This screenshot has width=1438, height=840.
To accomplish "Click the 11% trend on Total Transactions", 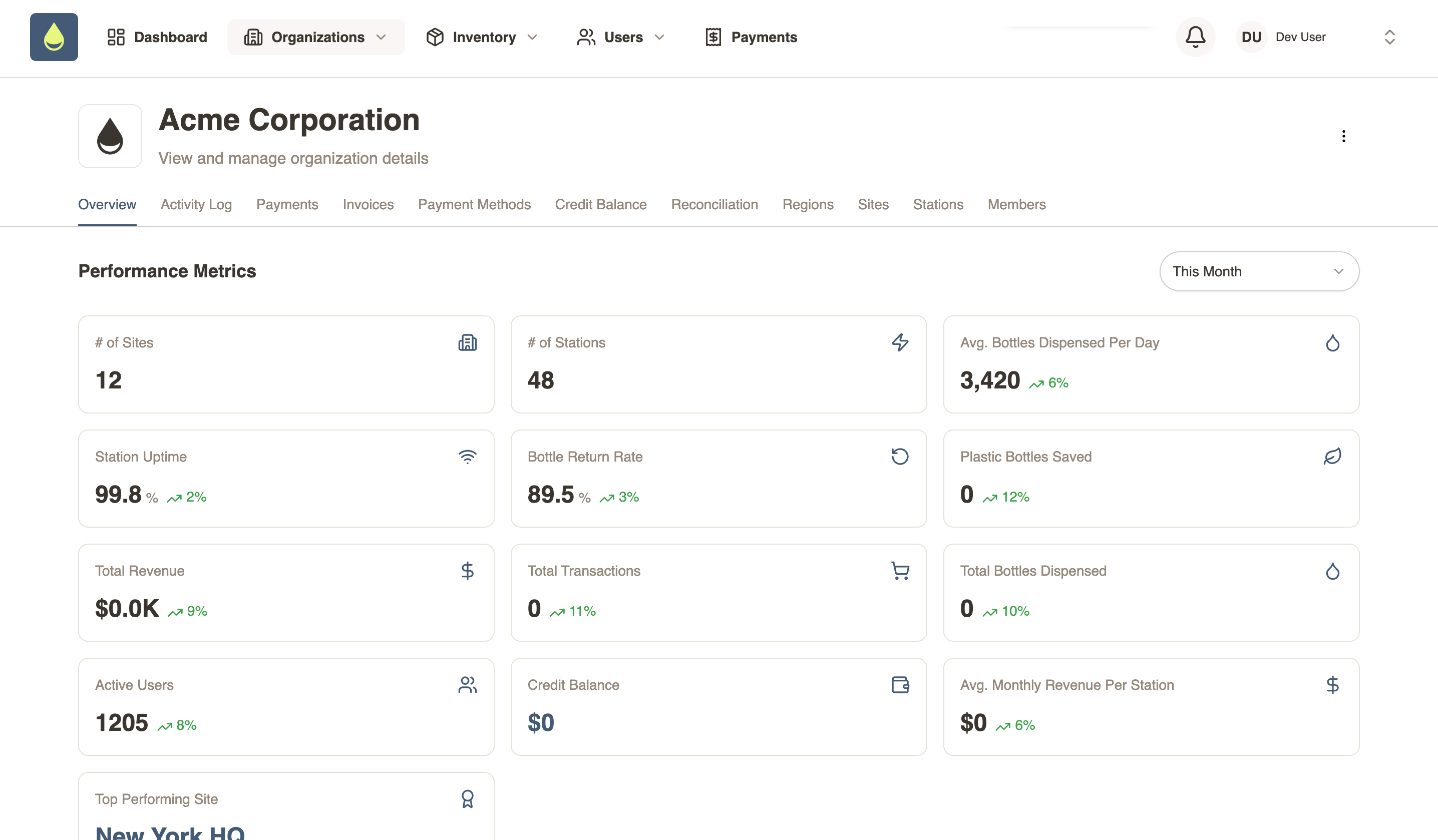I will [573, 611].
